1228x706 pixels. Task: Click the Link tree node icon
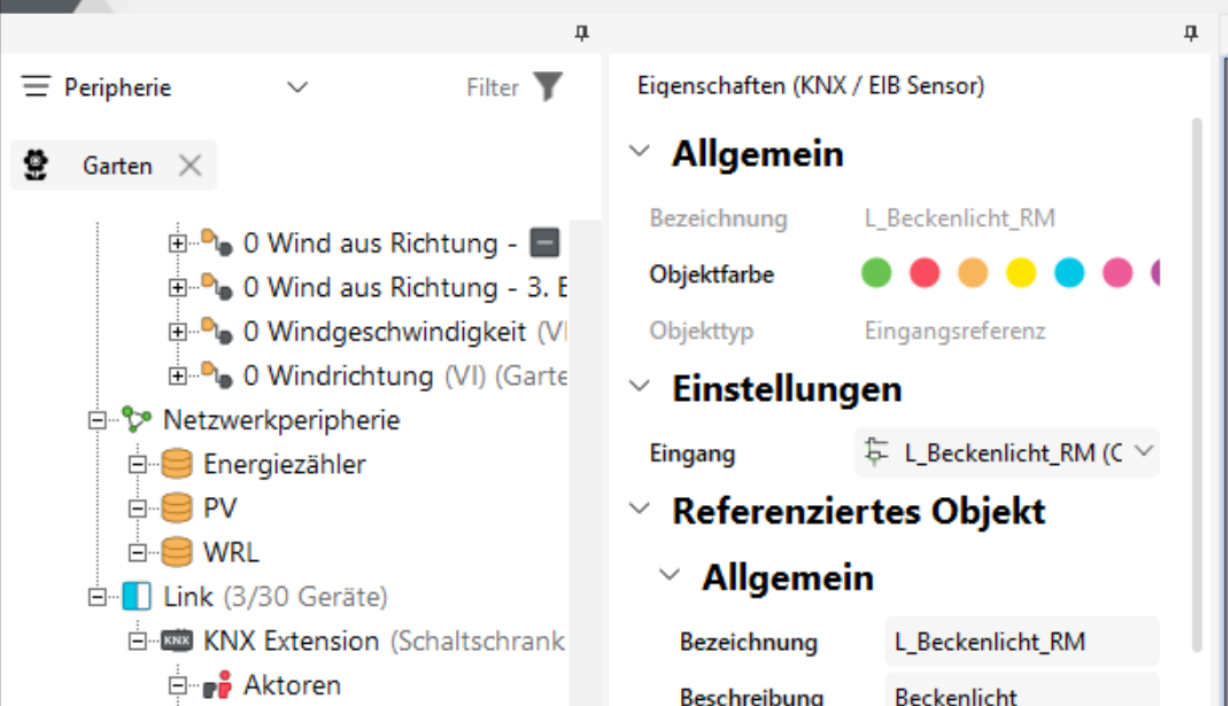(136, 597)
